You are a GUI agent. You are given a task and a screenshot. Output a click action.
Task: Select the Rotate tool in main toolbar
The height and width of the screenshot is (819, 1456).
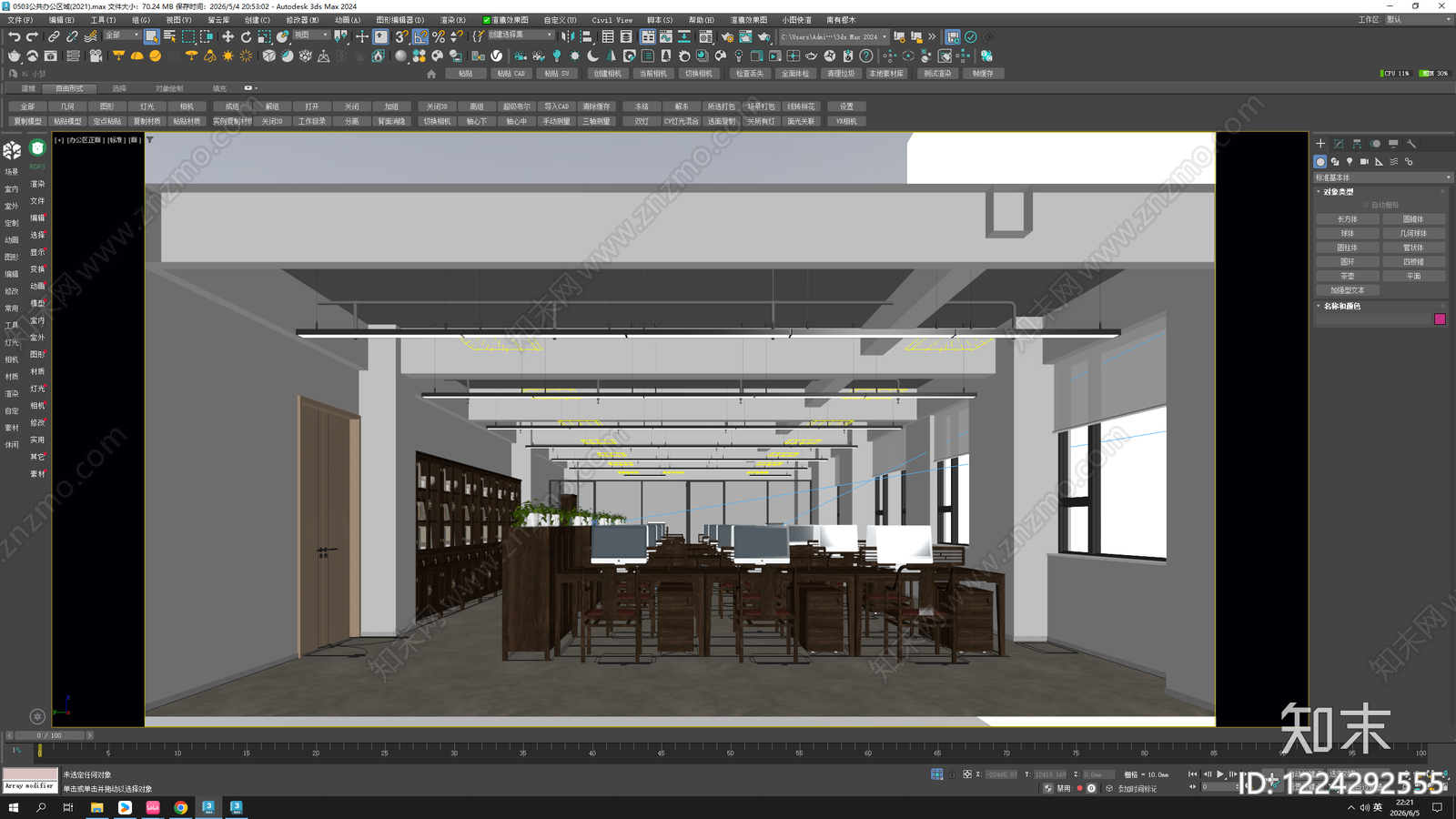point(246,37)
